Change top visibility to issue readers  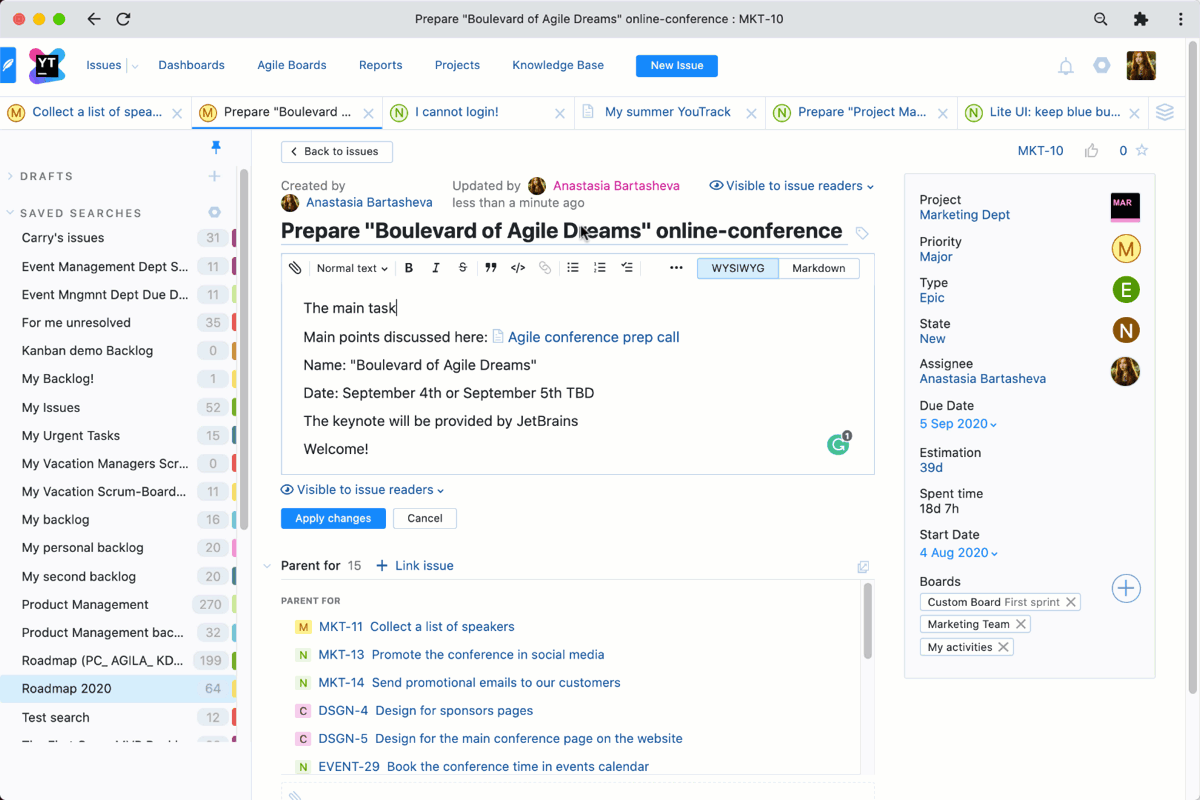tap(791, 186)
